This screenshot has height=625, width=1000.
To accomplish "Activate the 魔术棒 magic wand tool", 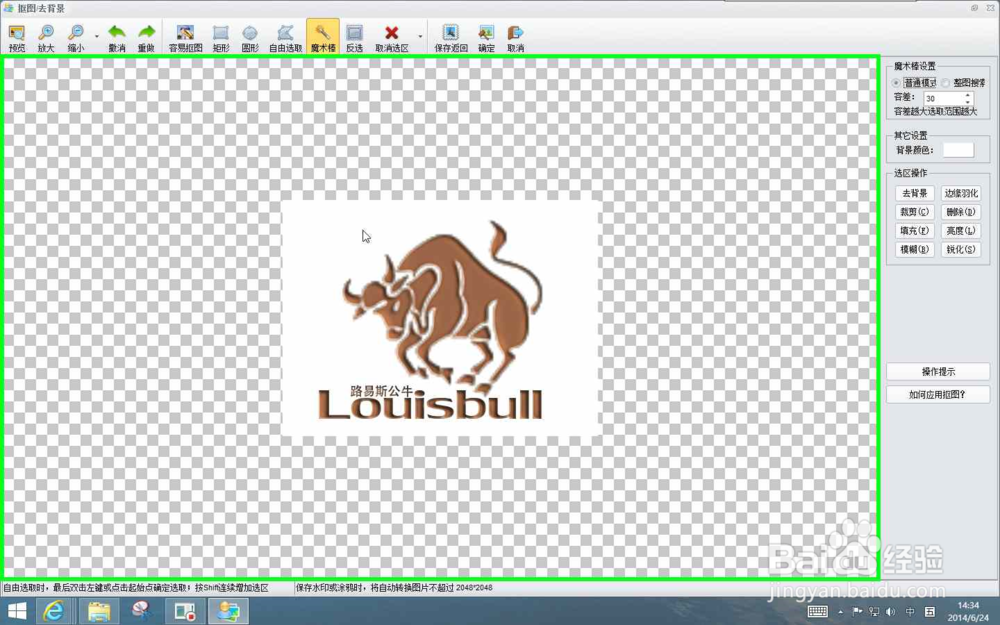I will [323, 38].
